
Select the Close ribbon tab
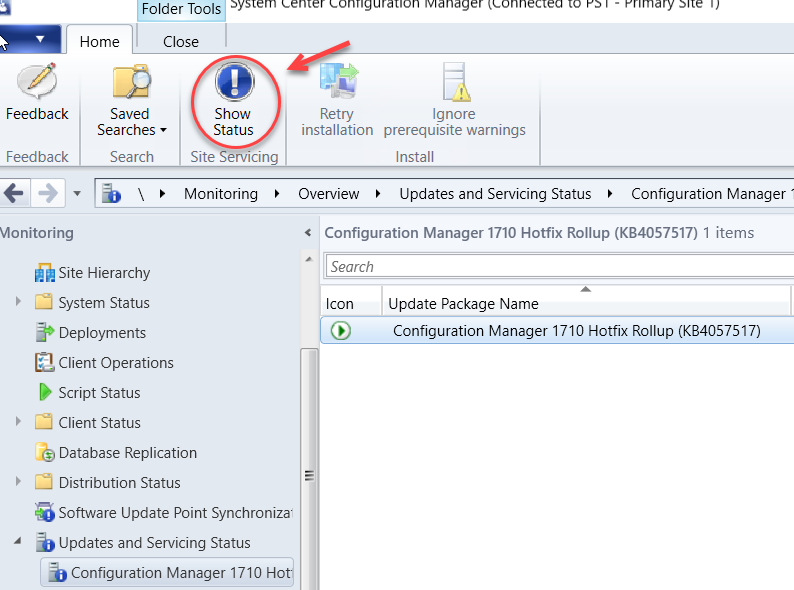[181, 41]
